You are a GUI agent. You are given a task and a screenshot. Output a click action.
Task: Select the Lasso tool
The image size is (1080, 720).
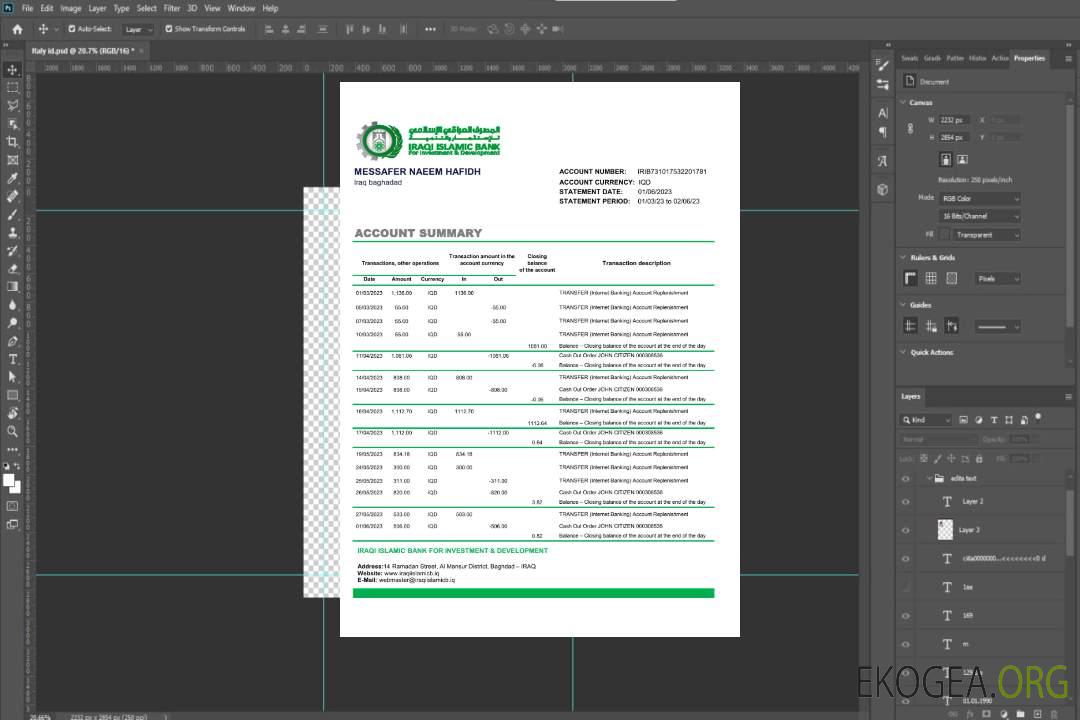[12, 105]
